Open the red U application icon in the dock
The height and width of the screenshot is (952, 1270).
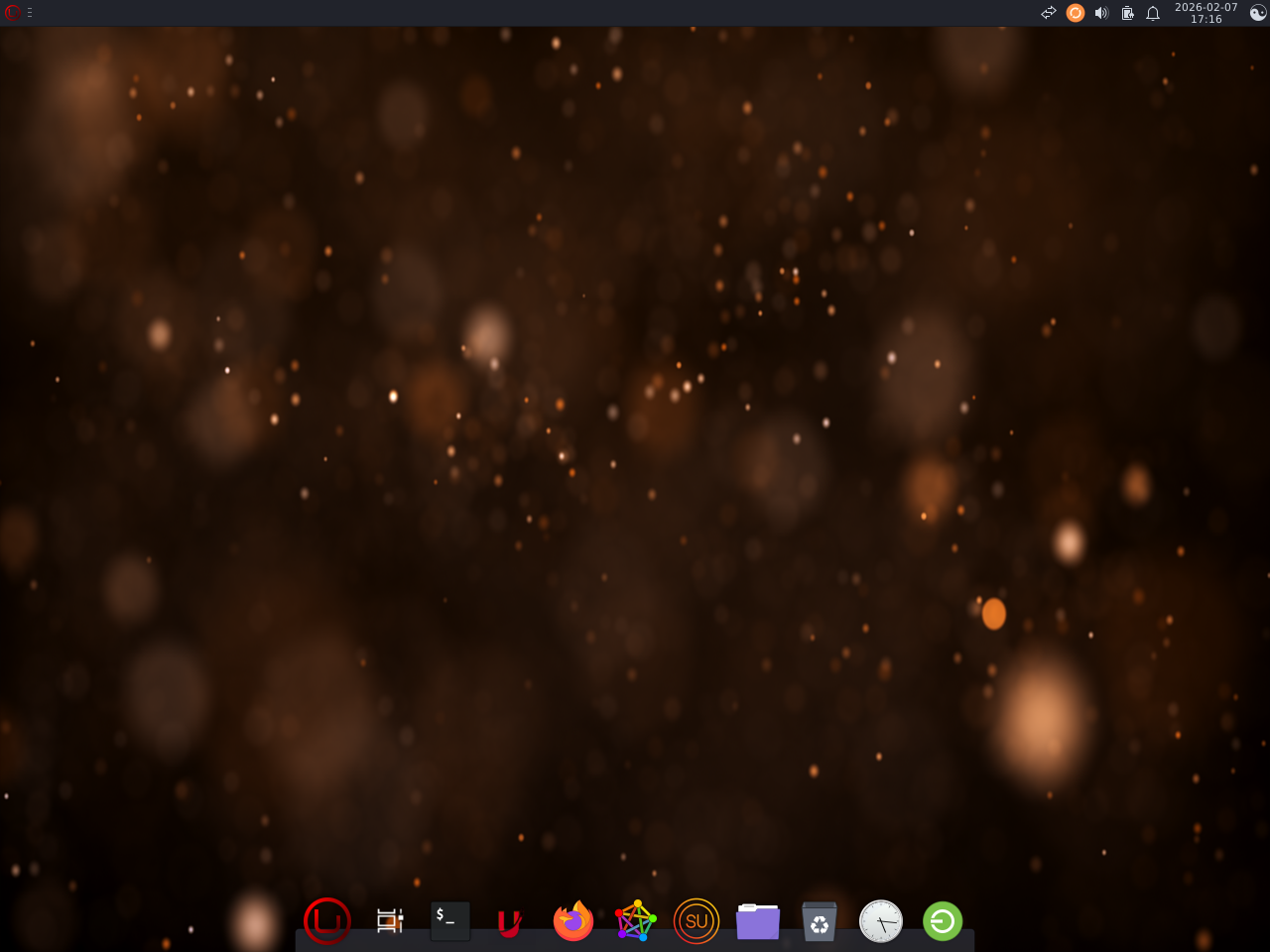[x=508, y=921]
